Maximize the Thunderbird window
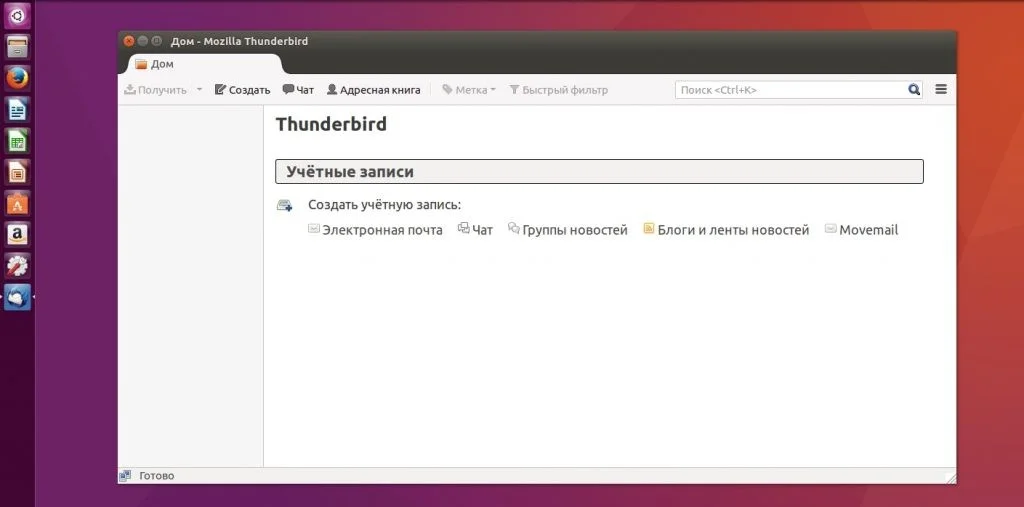 click(157, 41)
